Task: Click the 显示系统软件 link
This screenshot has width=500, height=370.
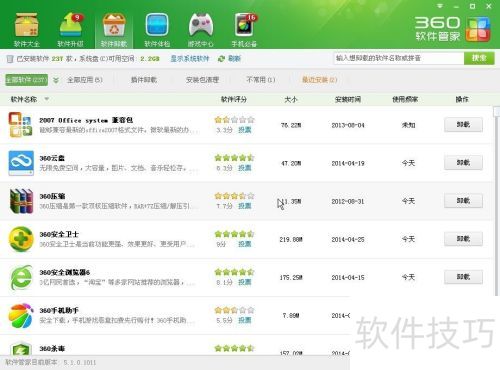Action: (190, 59)
